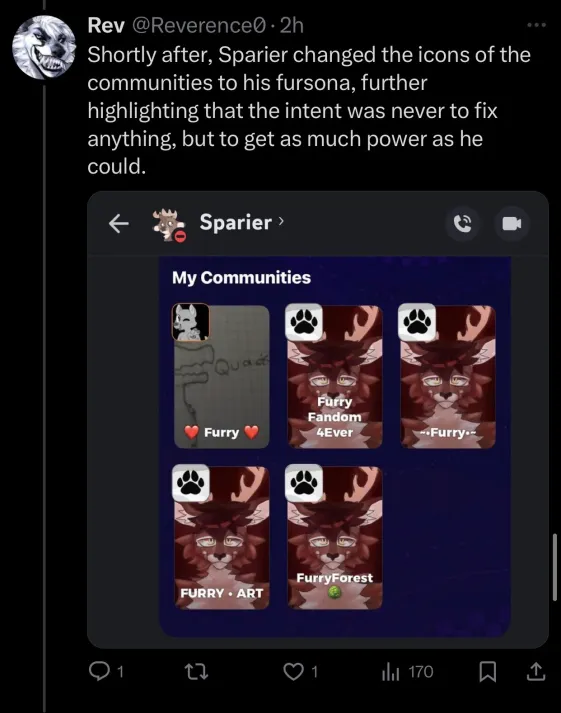
Task: Open the Furry hearts community card
Action: click(x=221, y=377)
